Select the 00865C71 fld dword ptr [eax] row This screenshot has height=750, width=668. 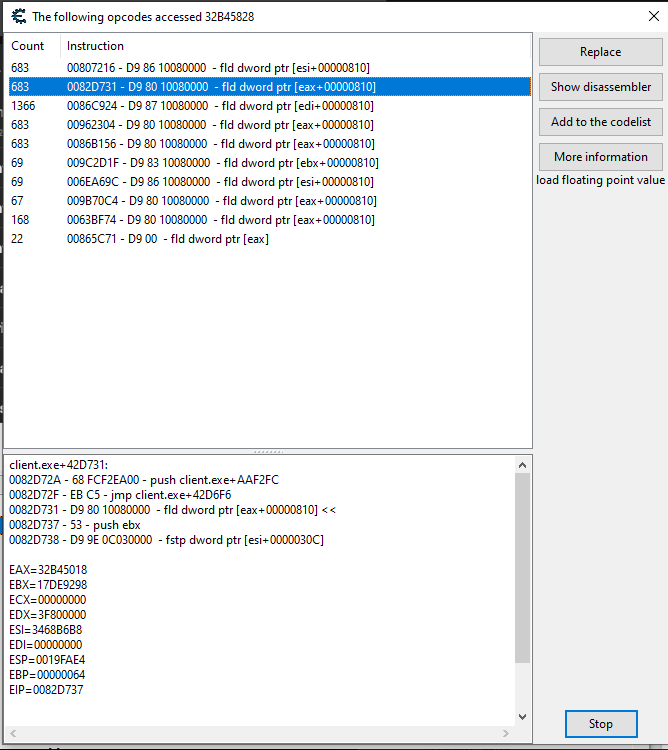click(x=270, y=239)
